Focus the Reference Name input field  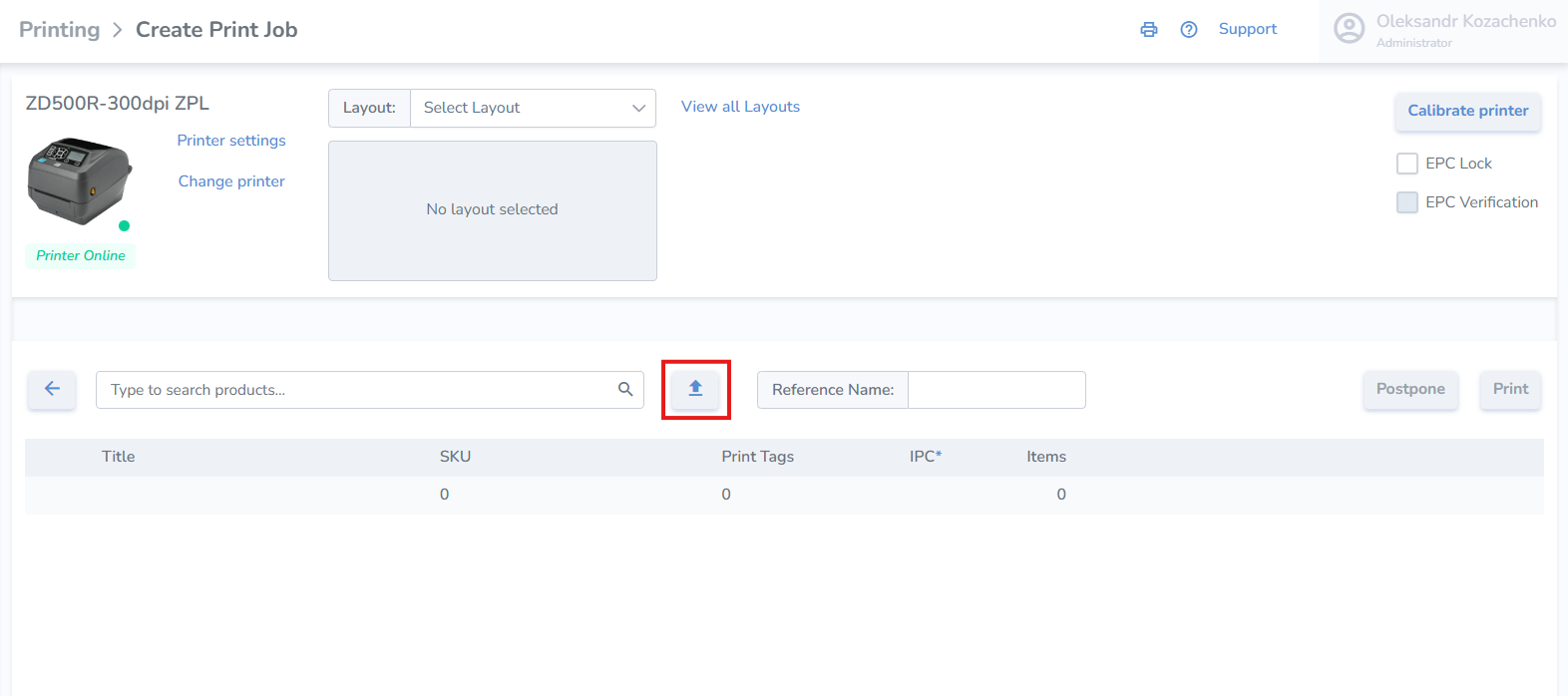click(996, 390)
